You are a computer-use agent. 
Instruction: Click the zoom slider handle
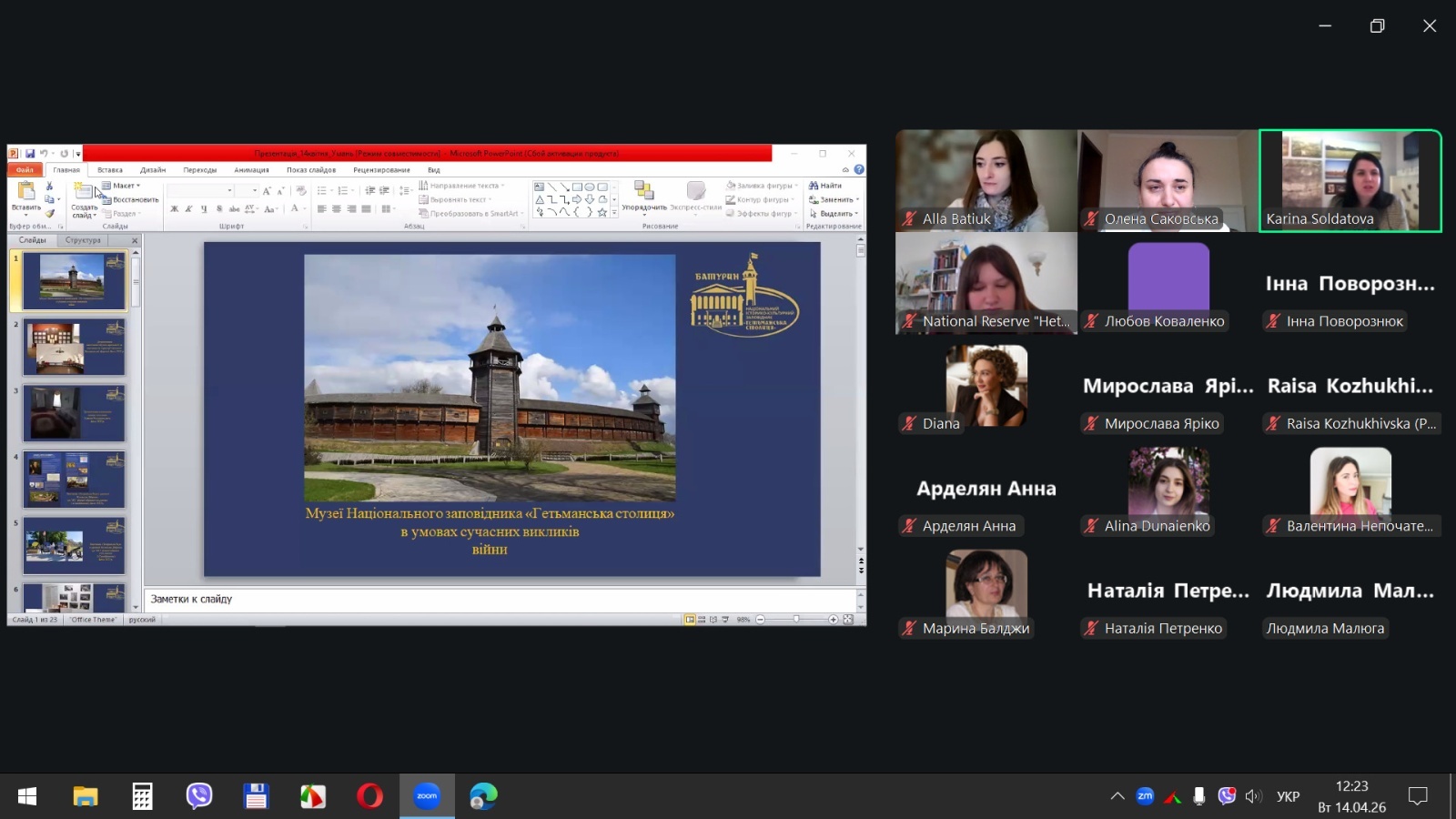tap(796, 620)
